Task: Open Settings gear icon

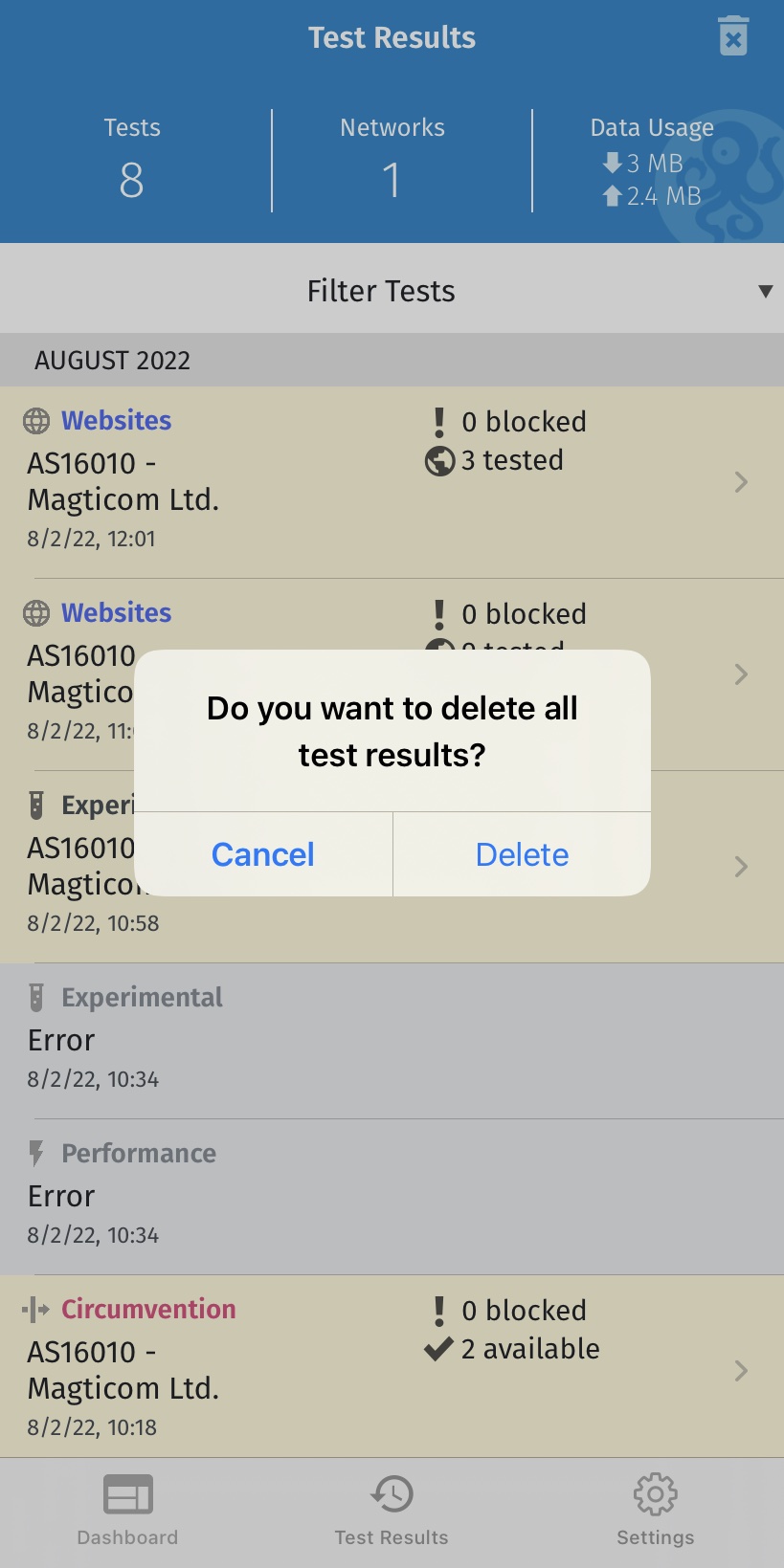Action: 656,1494
